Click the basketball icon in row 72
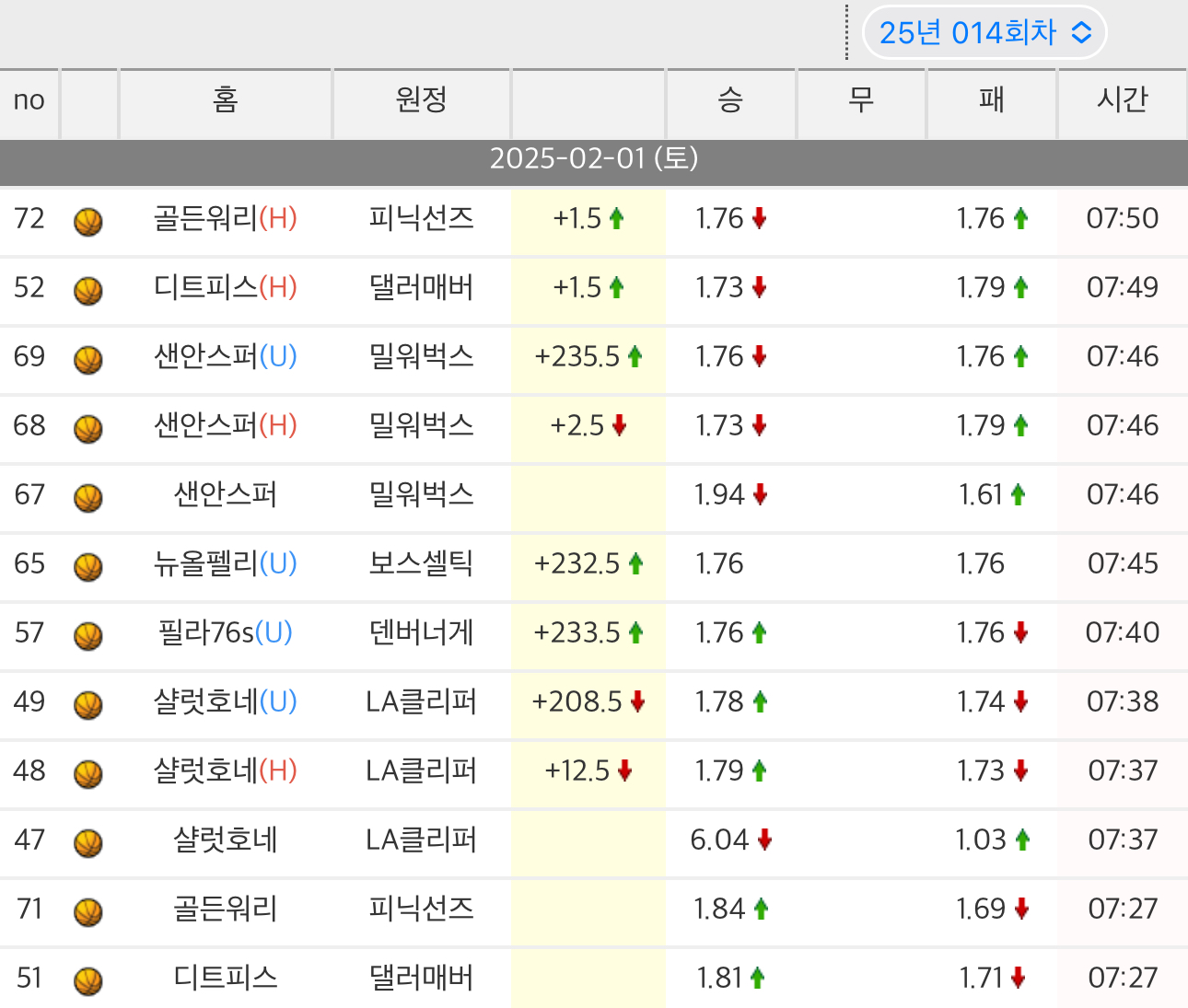This screenshot has height=1008, width=1188. (88, 221)
